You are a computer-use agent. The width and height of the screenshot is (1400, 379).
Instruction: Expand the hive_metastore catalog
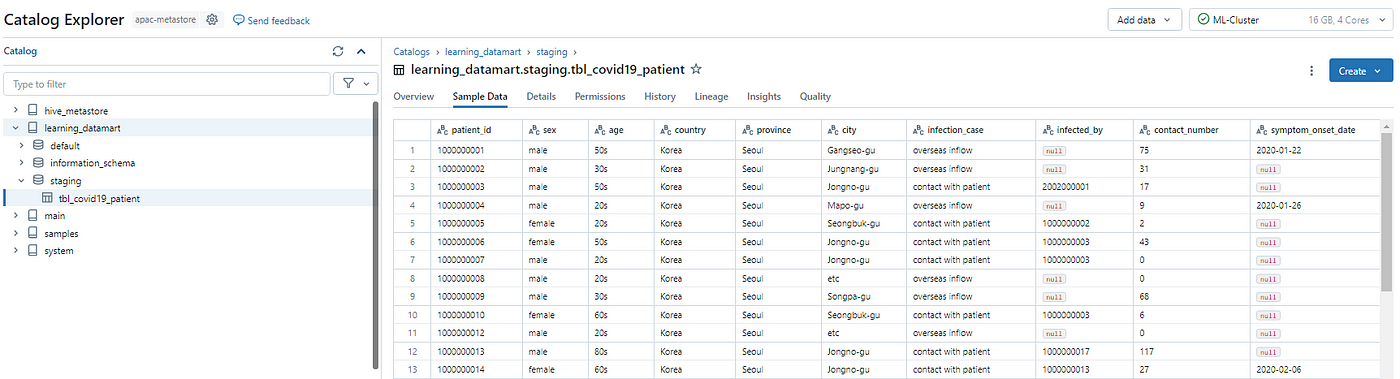coord(16,110)
